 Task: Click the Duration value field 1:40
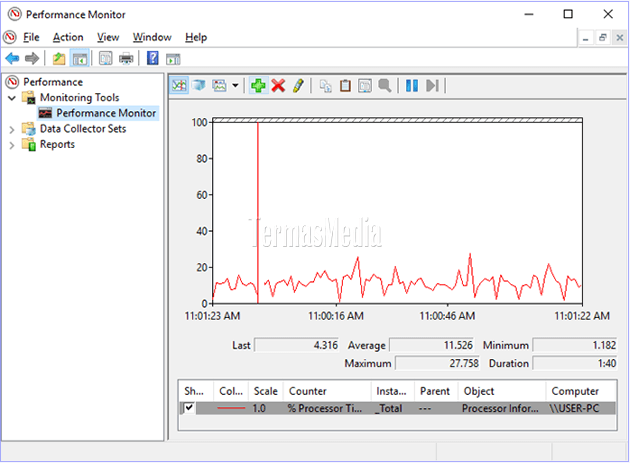coord(575,363)
